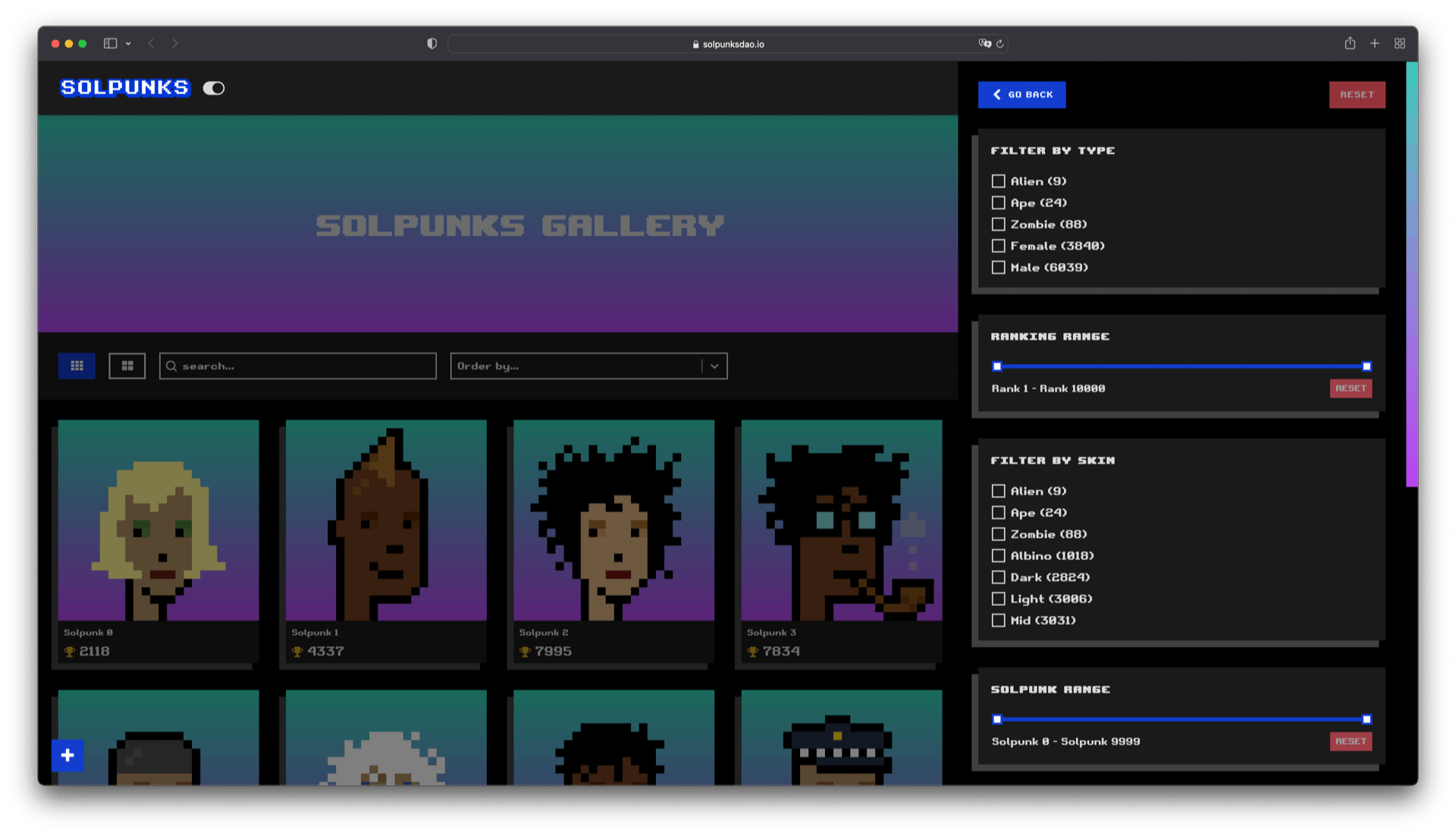Click the share icon in Safari toolbar
This screenshot has width=1456, height=835.
click(1350, 43)
